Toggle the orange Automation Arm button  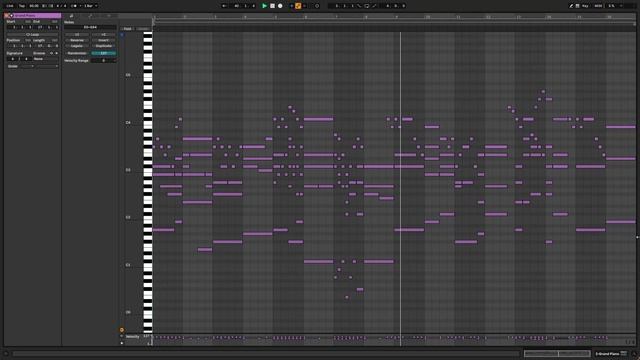coord(298,6)
